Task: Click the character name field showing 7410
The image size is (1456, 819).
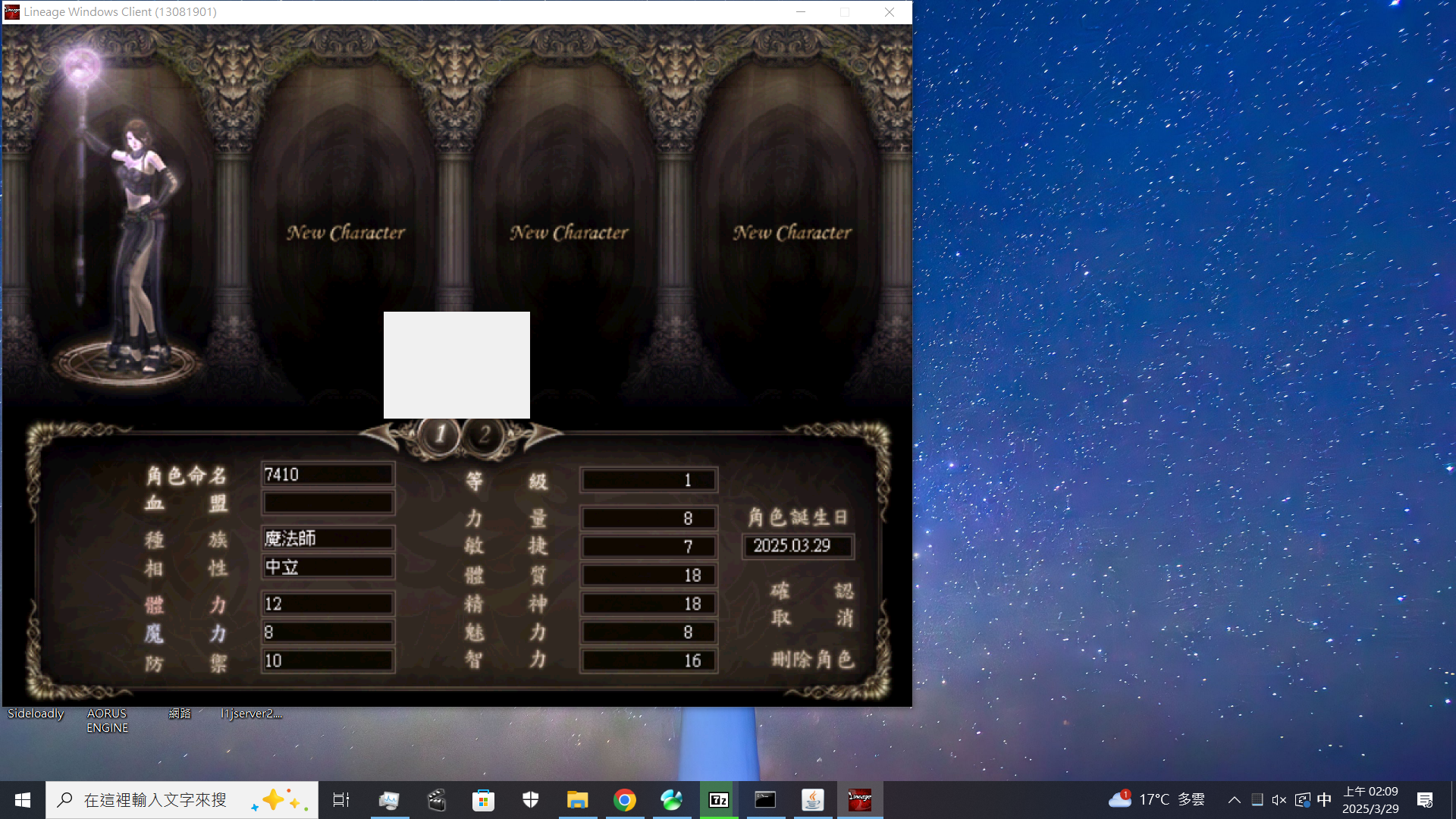Action: pyautogui.click(x=328, y=475)
